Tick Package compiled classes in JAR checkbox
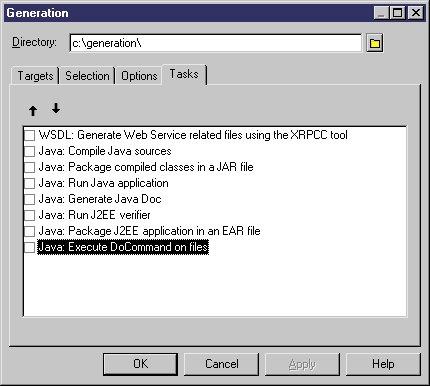 point(29,167)
